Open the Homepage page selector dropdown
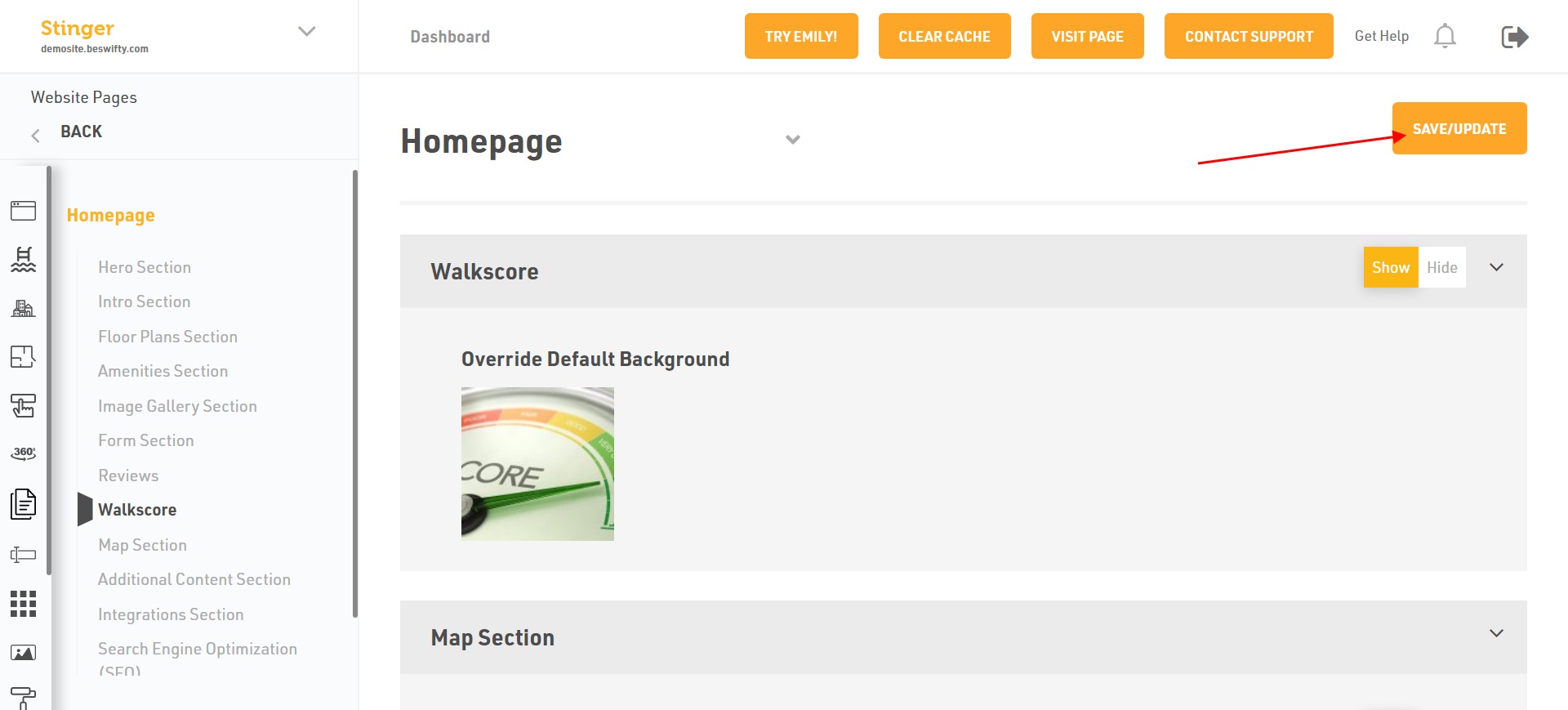 point(792,140)
